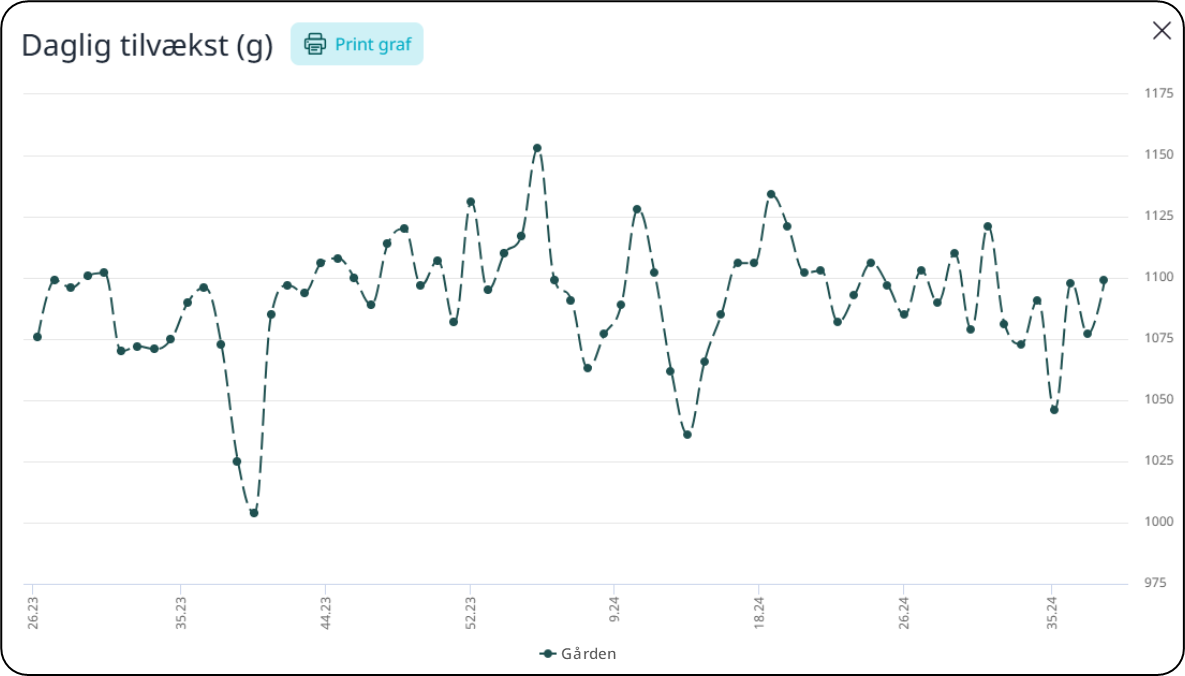Click the Gården legend line marker icon
Image resolution: width=1185 pixels, height=676 pixels.
pos(547,654)
